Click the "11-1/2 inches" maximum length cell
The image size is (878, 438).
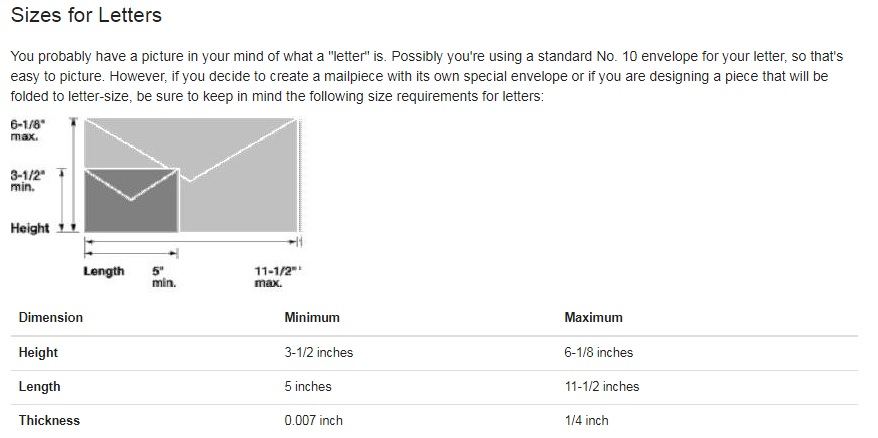(601, 386)
